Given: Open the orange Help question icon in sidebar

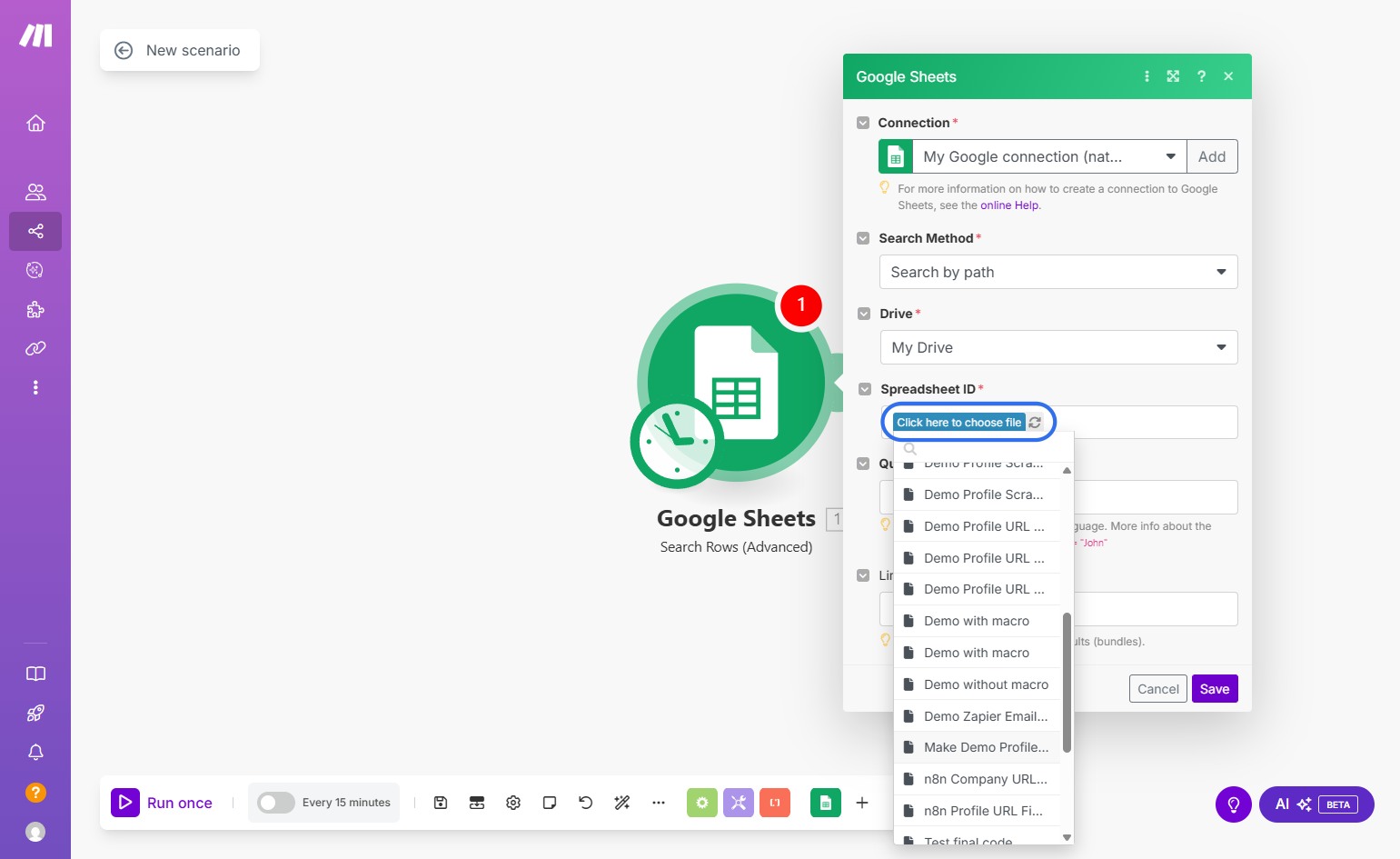Looking at the screenshot, I should click(35, 793).
